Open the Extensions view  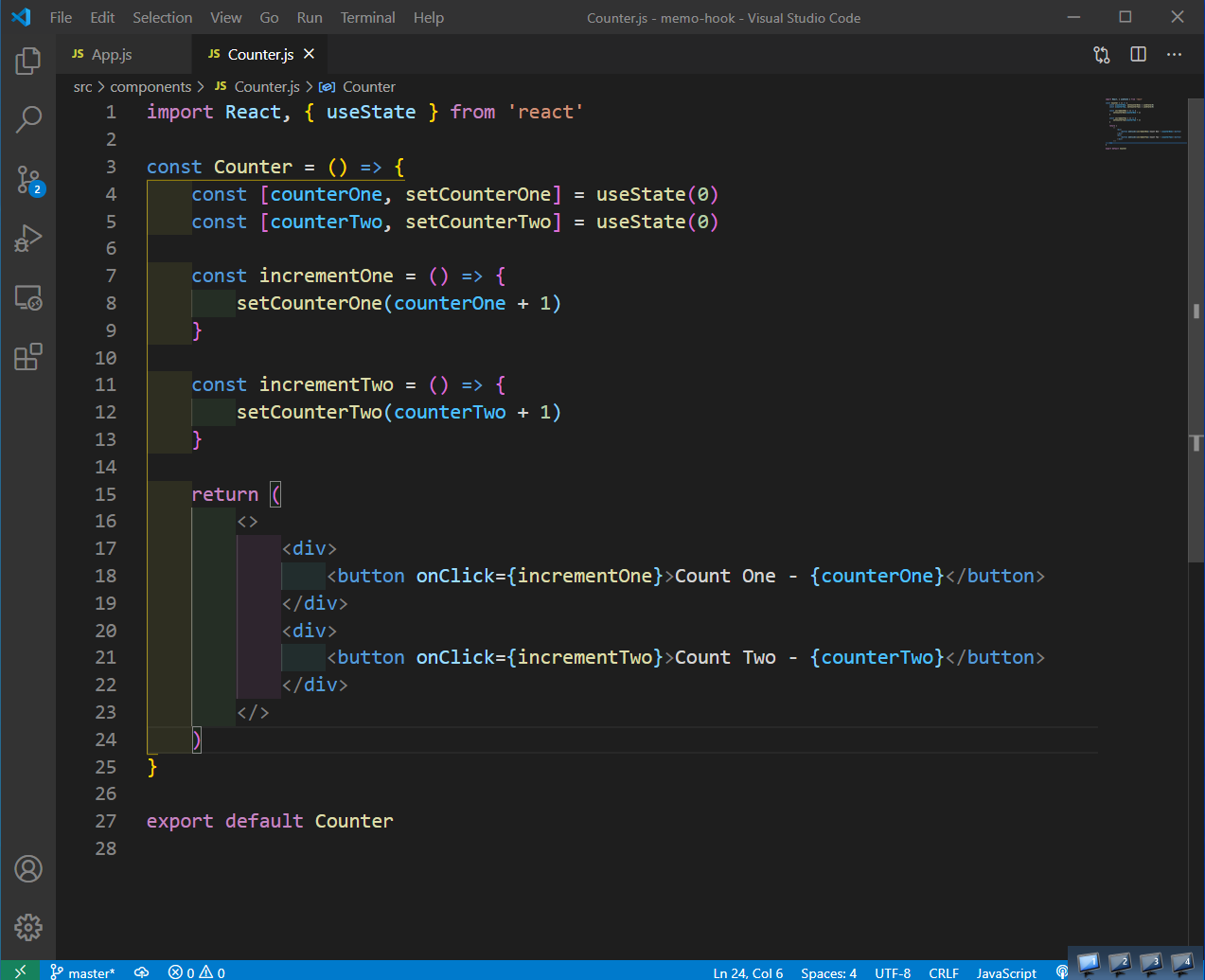point(28,357)
